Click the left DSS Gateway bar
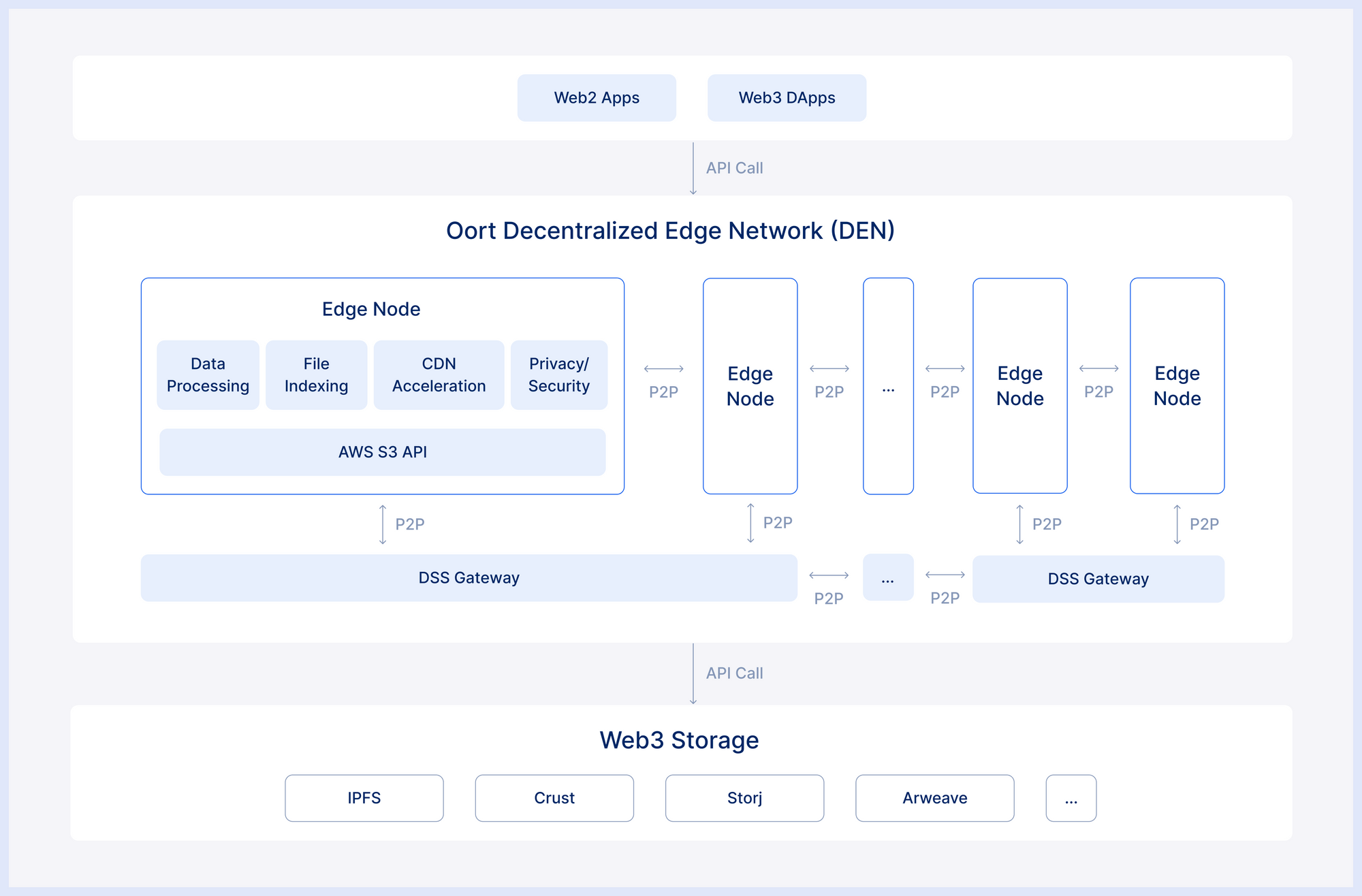Image resolution: width=1362 pixels, height=896 pixels. (x=469, y=577)
